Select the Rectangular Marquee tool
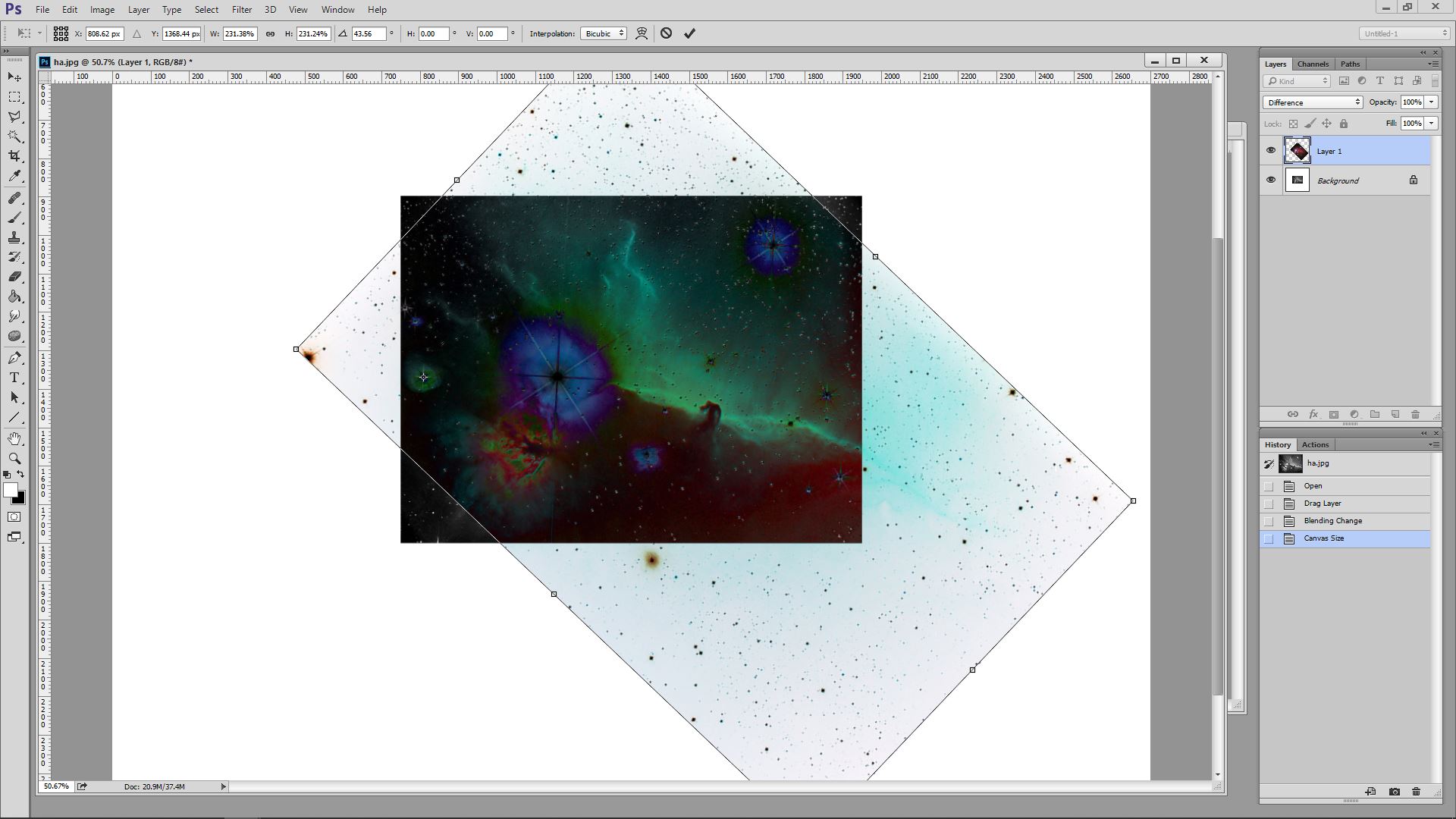The width and height of the screenshot is (1456, 819). click(x=14, y=97)
